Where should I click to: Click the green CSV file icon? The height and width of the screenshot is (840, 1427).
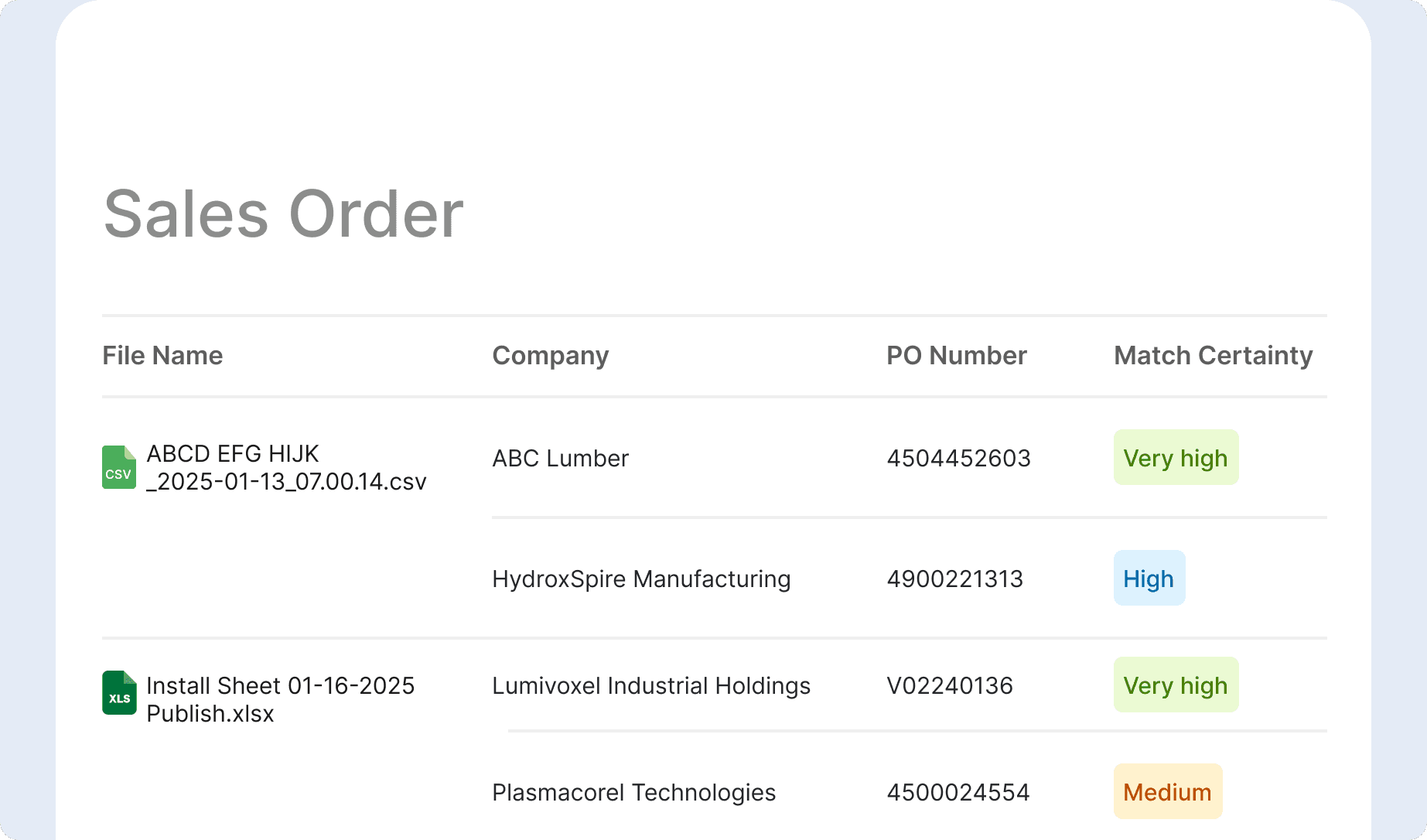[119, 467]
